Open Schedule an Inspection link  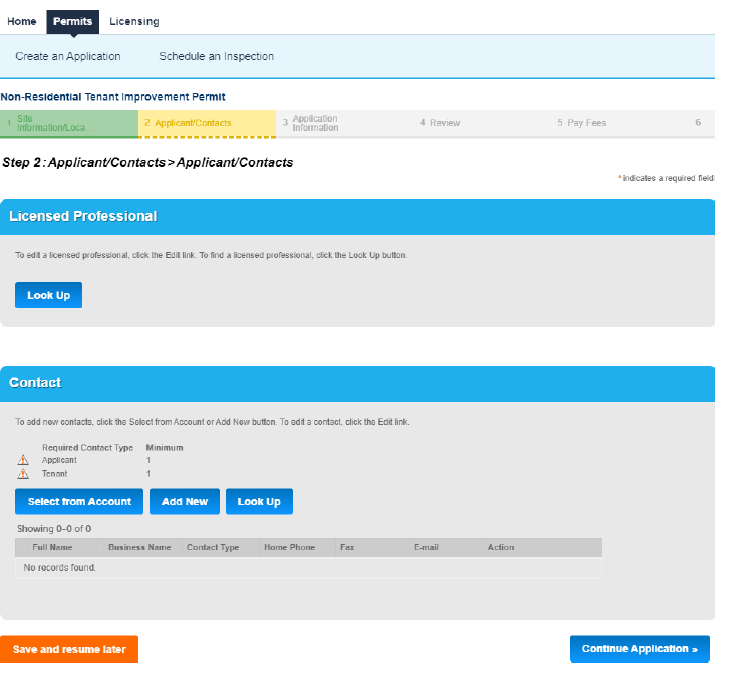tap(216, 56)
